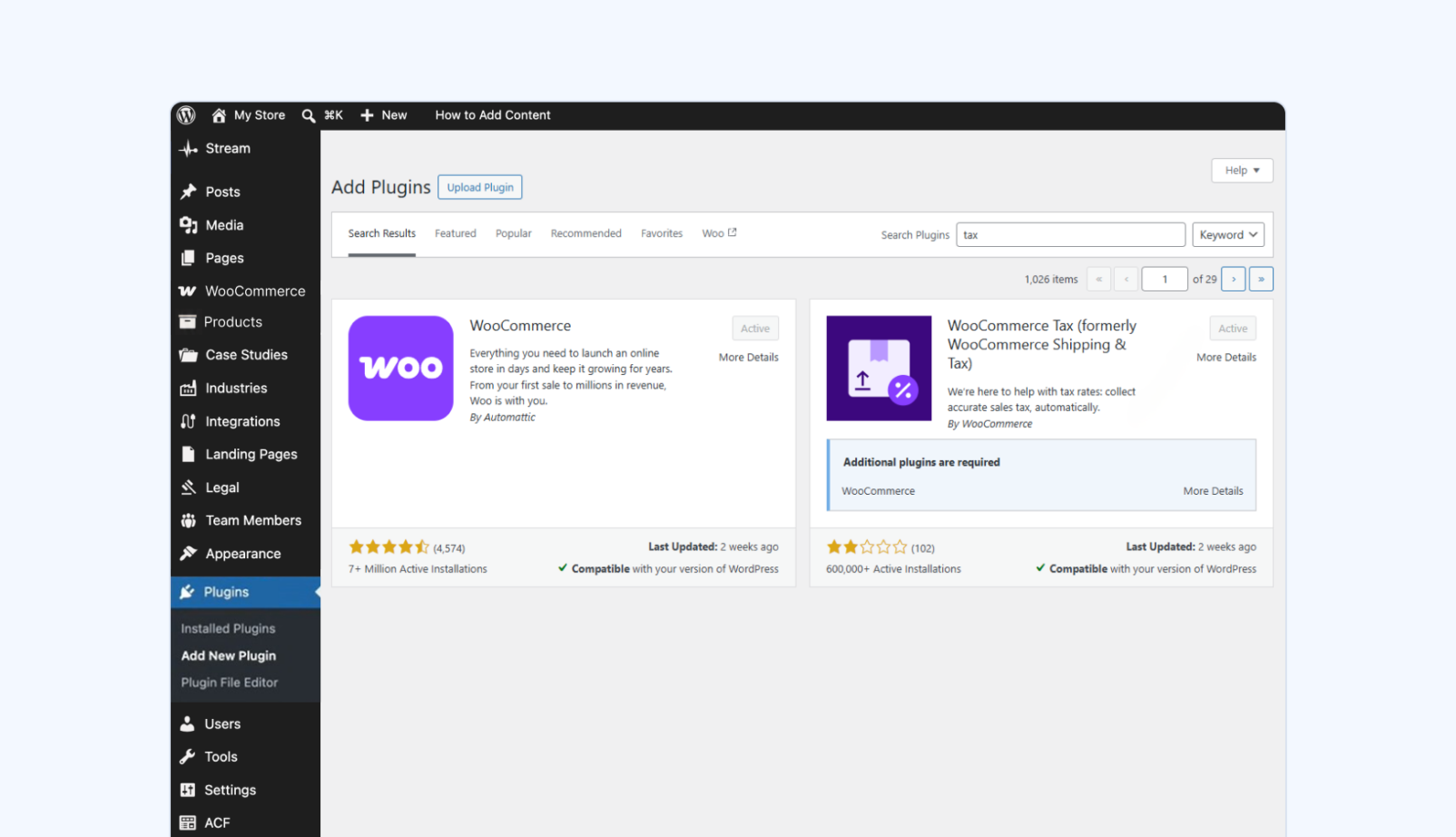Open More Details in required plugins notice
Viewport: 1456px width, 837px height.
click(1214, 491)
